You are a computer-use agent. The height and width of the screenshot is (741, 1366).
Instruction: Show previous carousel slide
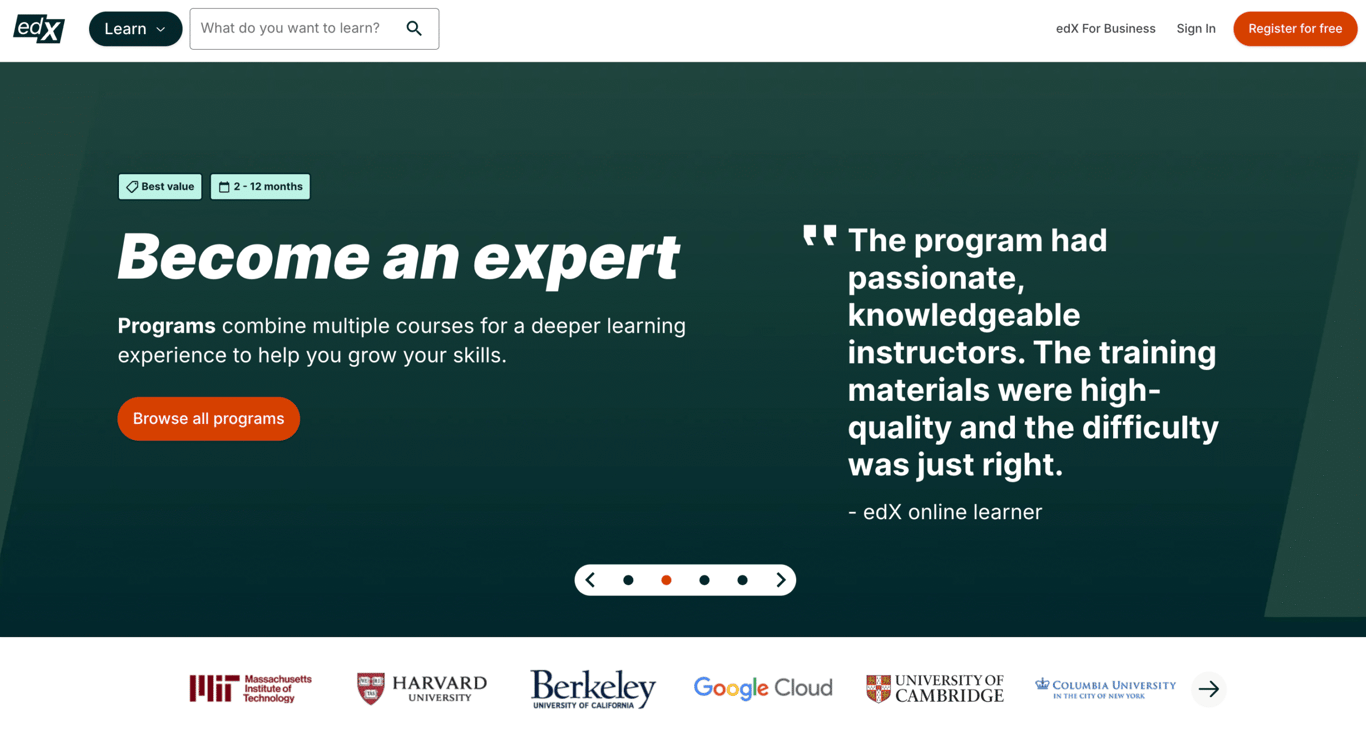tap(590, 580)
